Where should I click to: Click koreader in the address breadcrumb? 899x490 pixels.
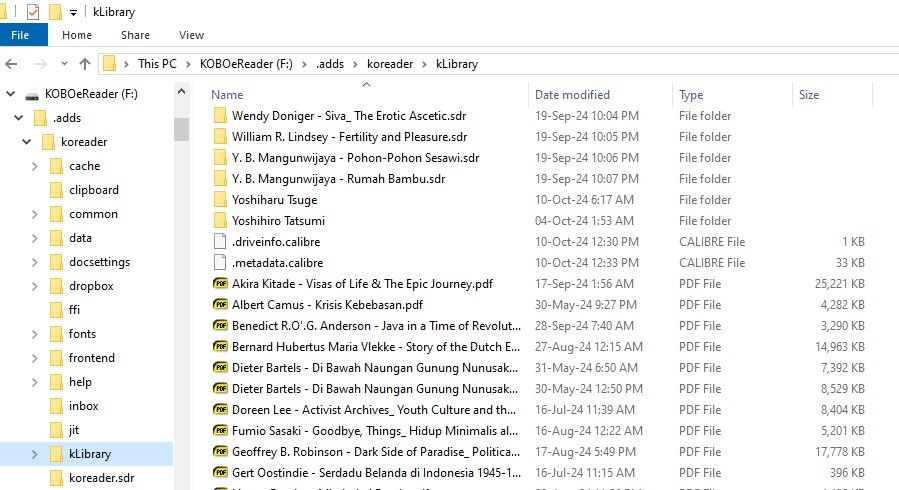(x=390, y=64)
